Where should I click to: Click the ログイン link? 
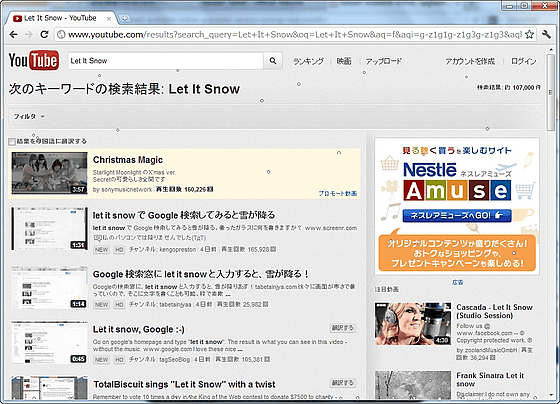coord(524,61)
